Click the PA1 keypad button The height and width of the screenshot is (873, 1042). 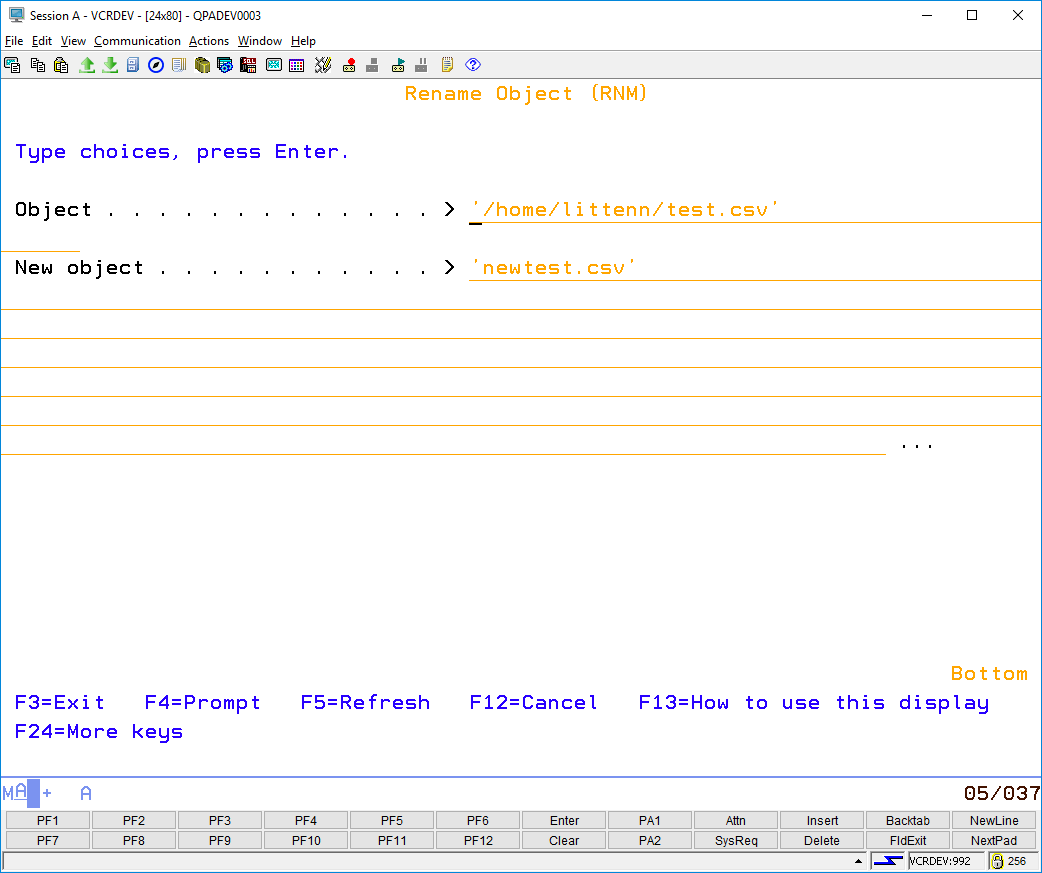pyautogui.click(x=650, y=821)
